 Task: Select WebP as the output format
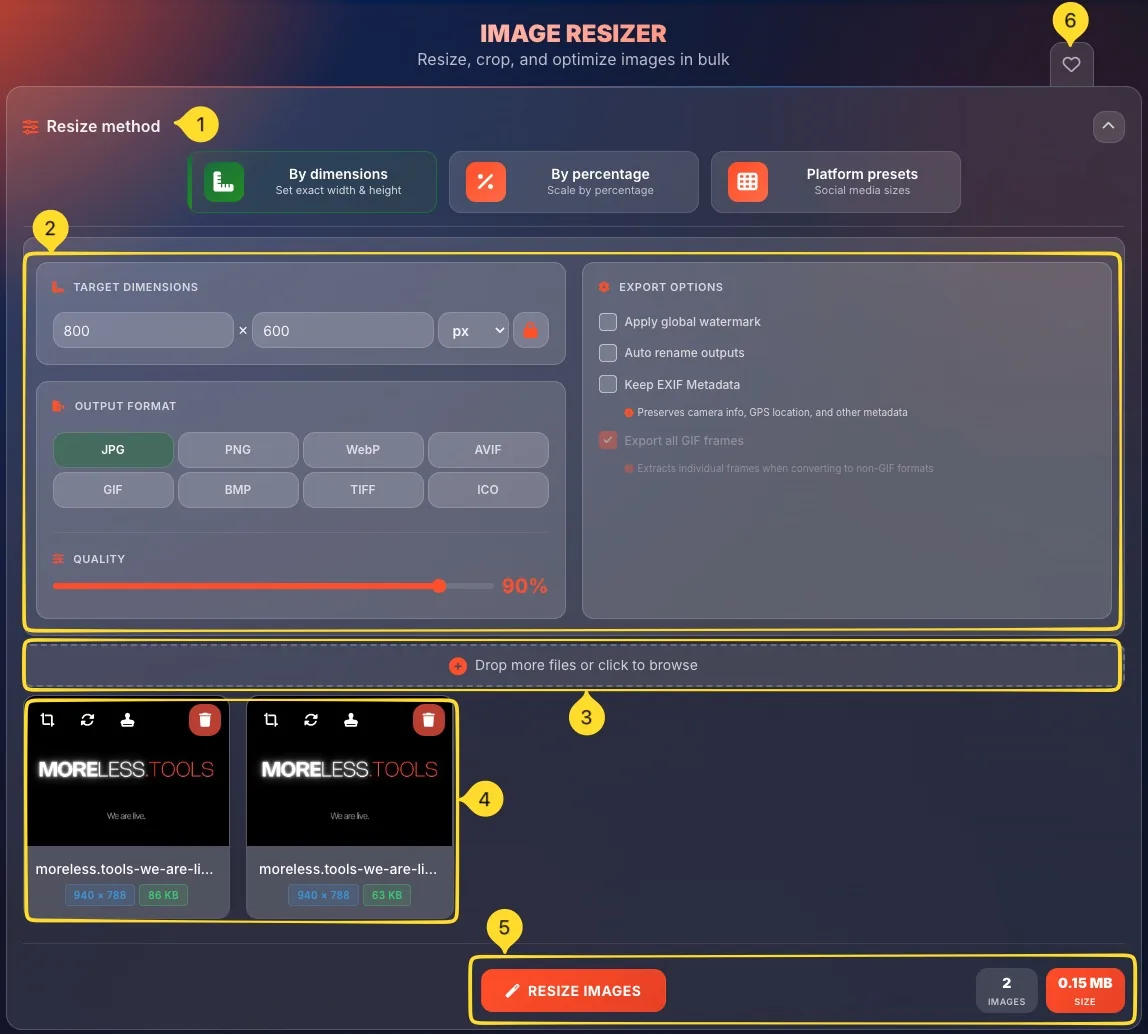363,450
